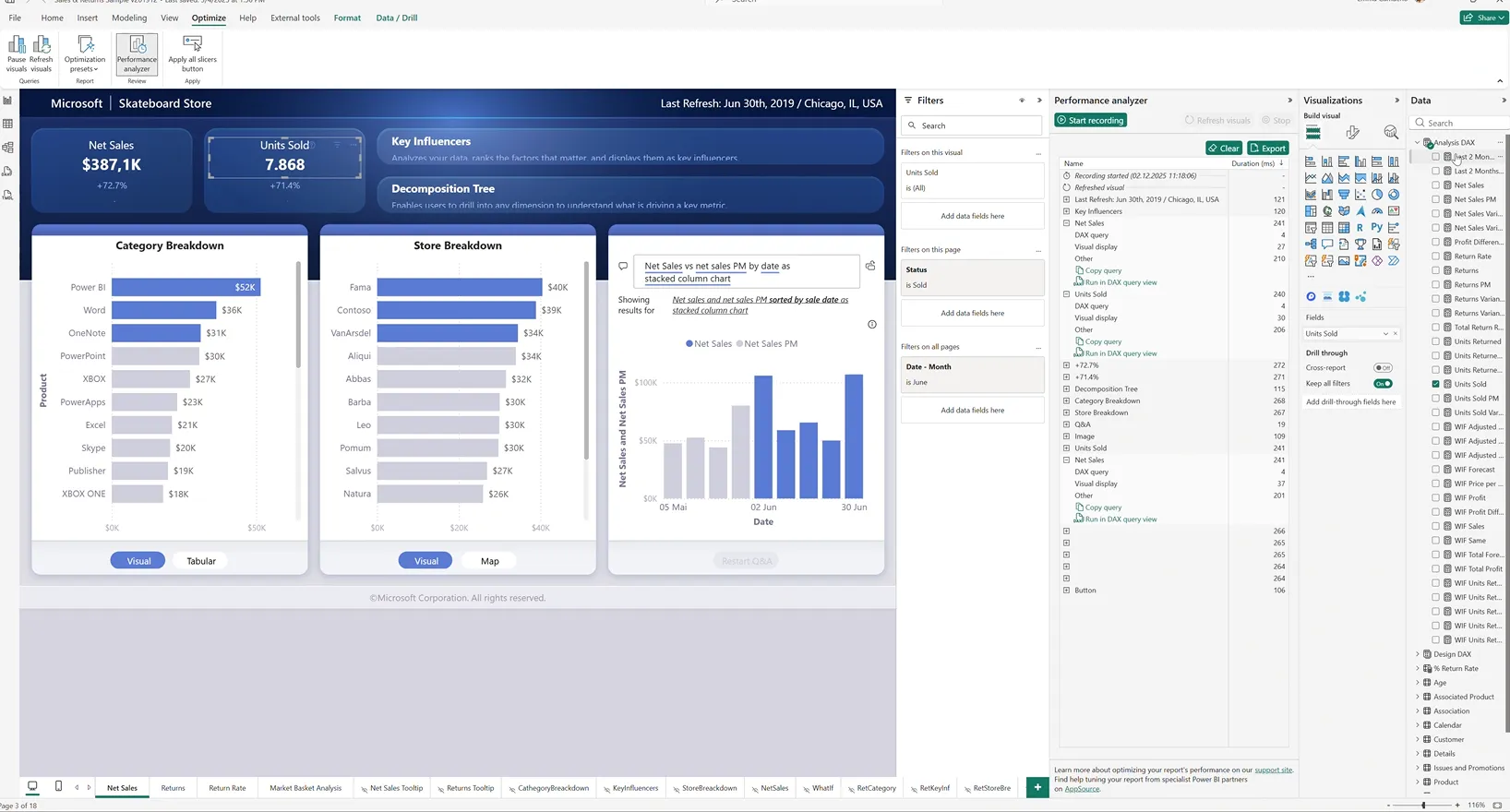Open the Performance analyzer ribbon button
Image resolution: width=1510 pixels, height=812 pixels.
137,54
